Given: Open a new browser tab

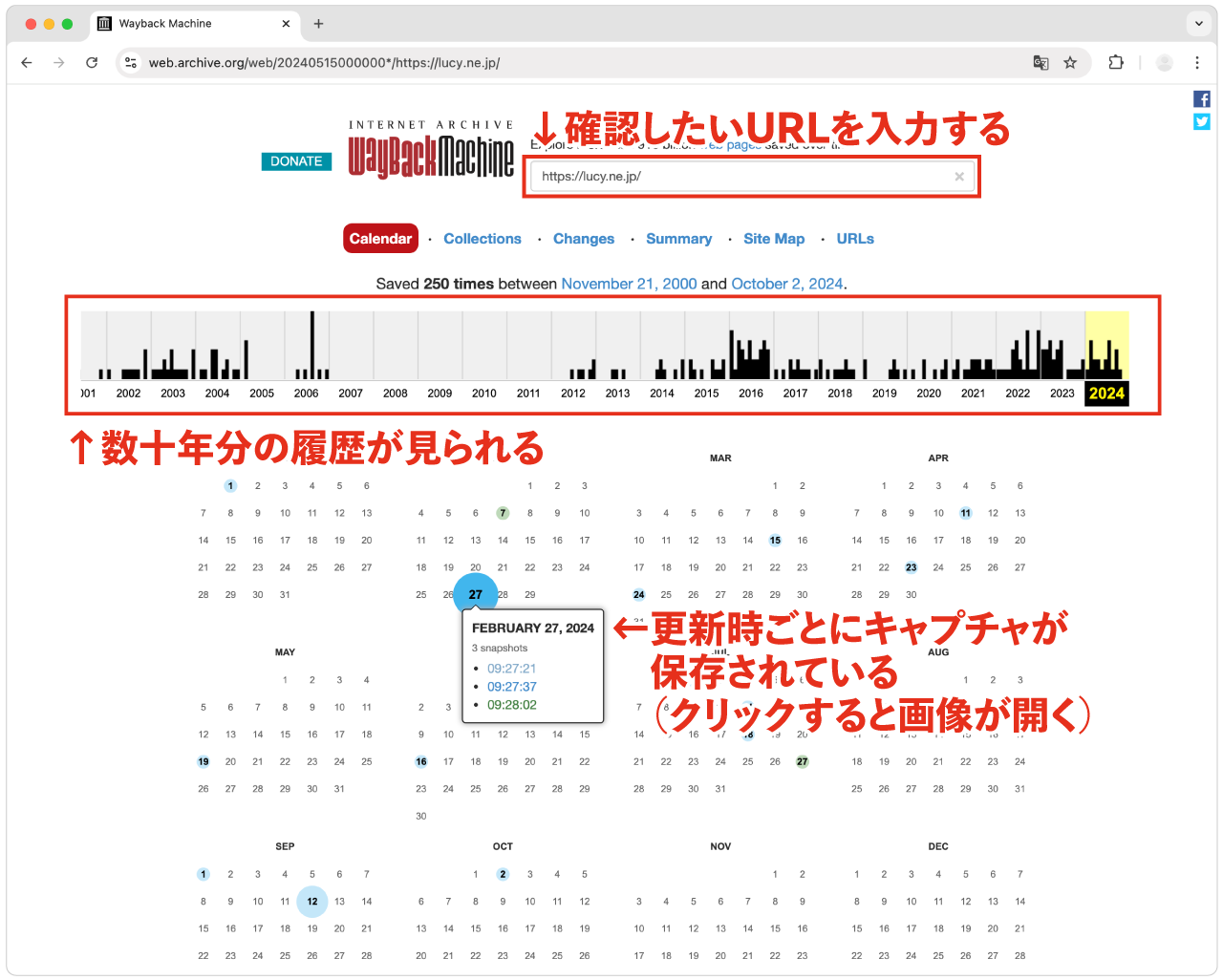Looking at the screenshot, I should [318, 24].
